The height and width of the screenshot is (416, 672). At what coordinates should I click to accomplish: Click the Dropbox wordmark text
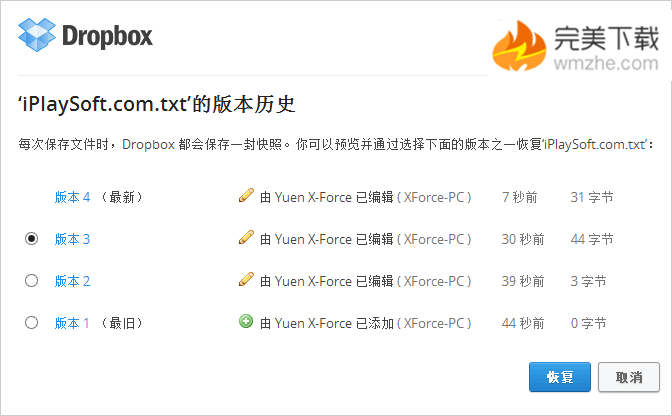point(108,37)
